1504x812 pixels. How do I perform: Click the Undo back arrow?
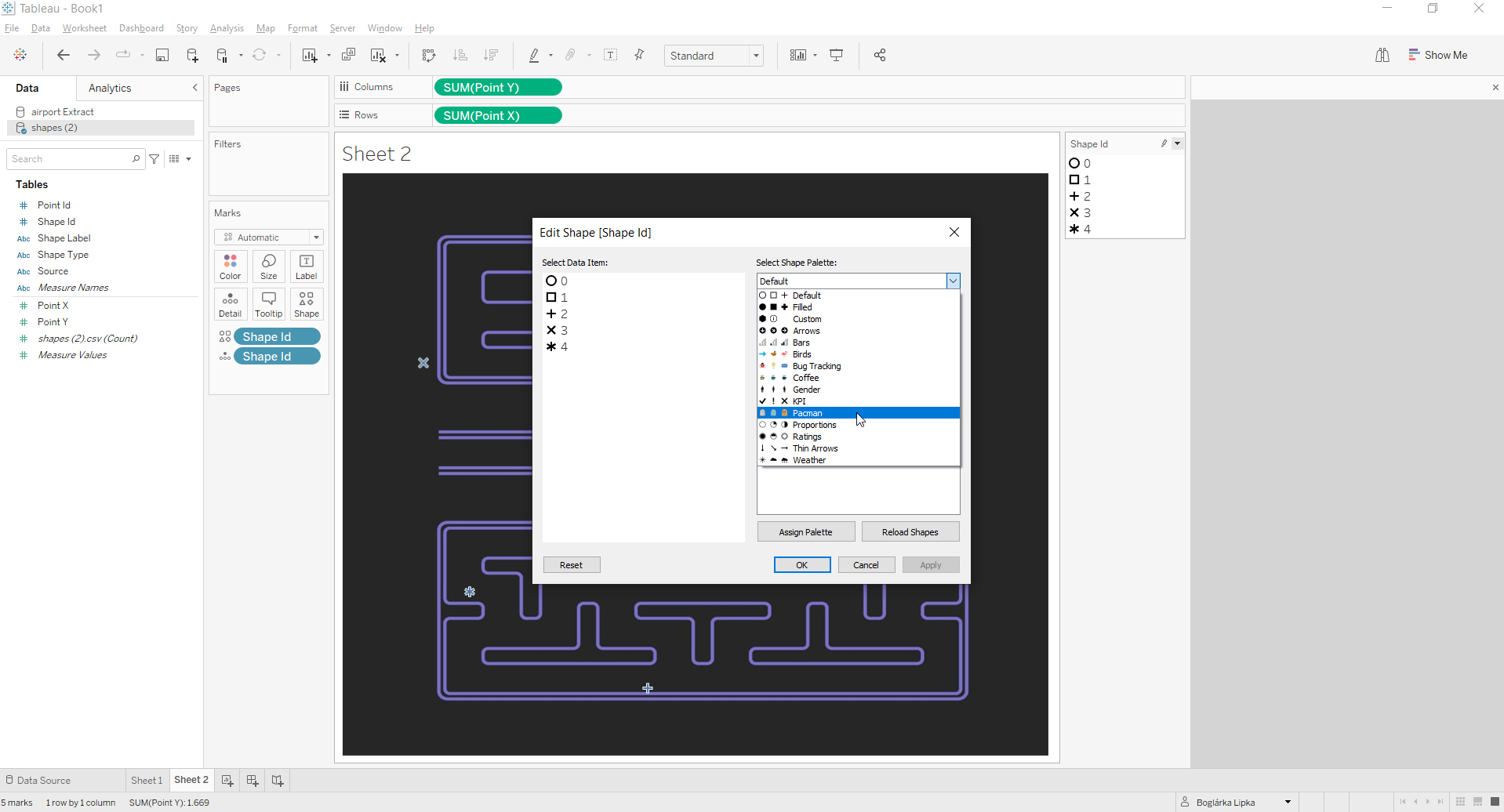tap(64, 55)
